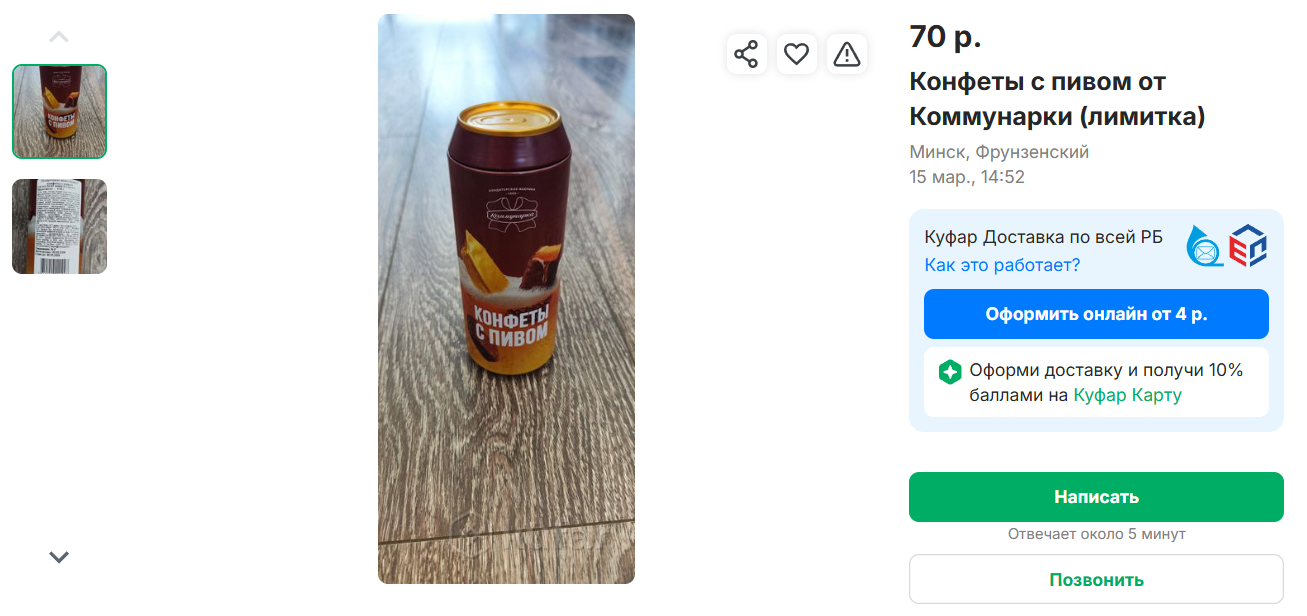Open the "Как это работает?" link
This screenshot has height=616, width=1307.
click(1002, 265)
